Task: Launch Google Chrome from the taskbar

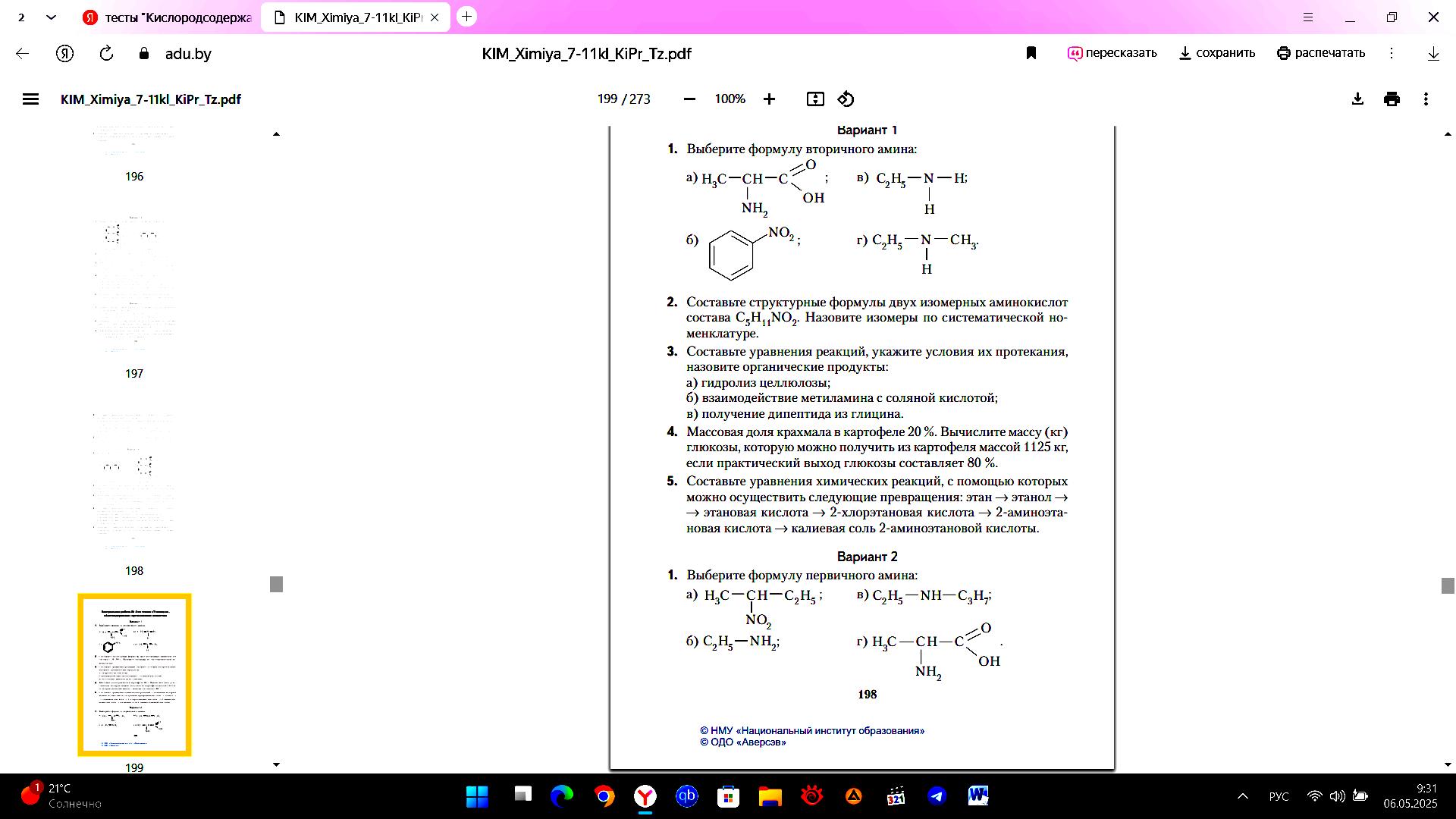Action: [x=604, y=796]
